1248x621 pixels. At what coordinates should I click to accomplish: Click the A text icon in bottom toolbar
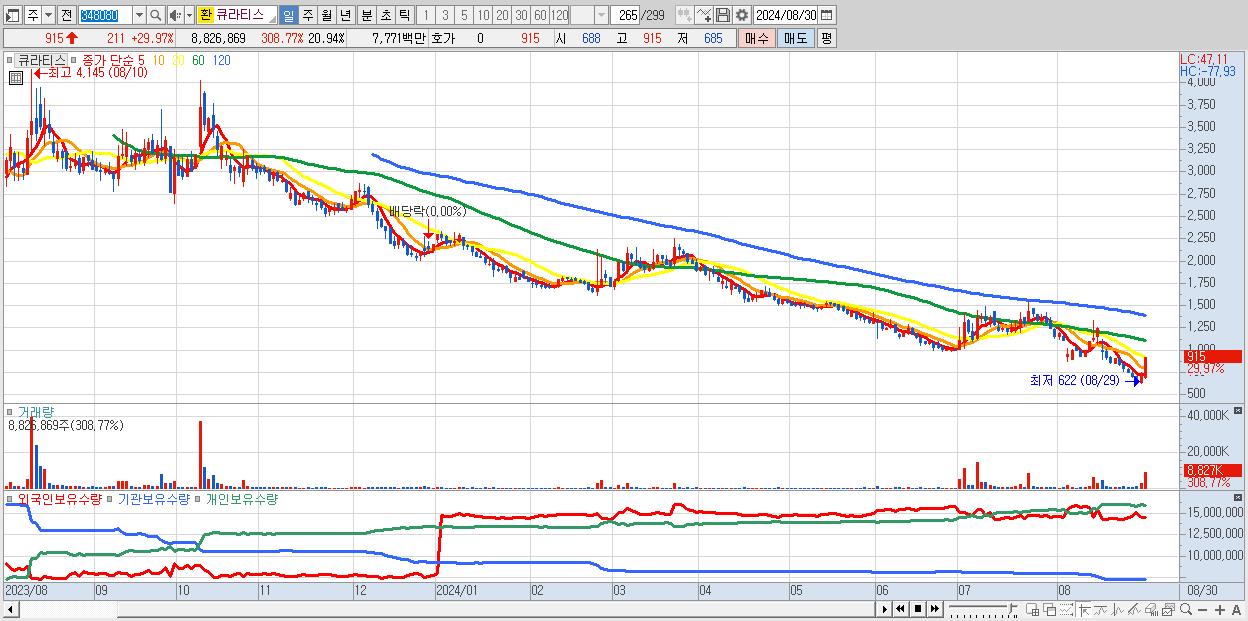[1236, 610]
